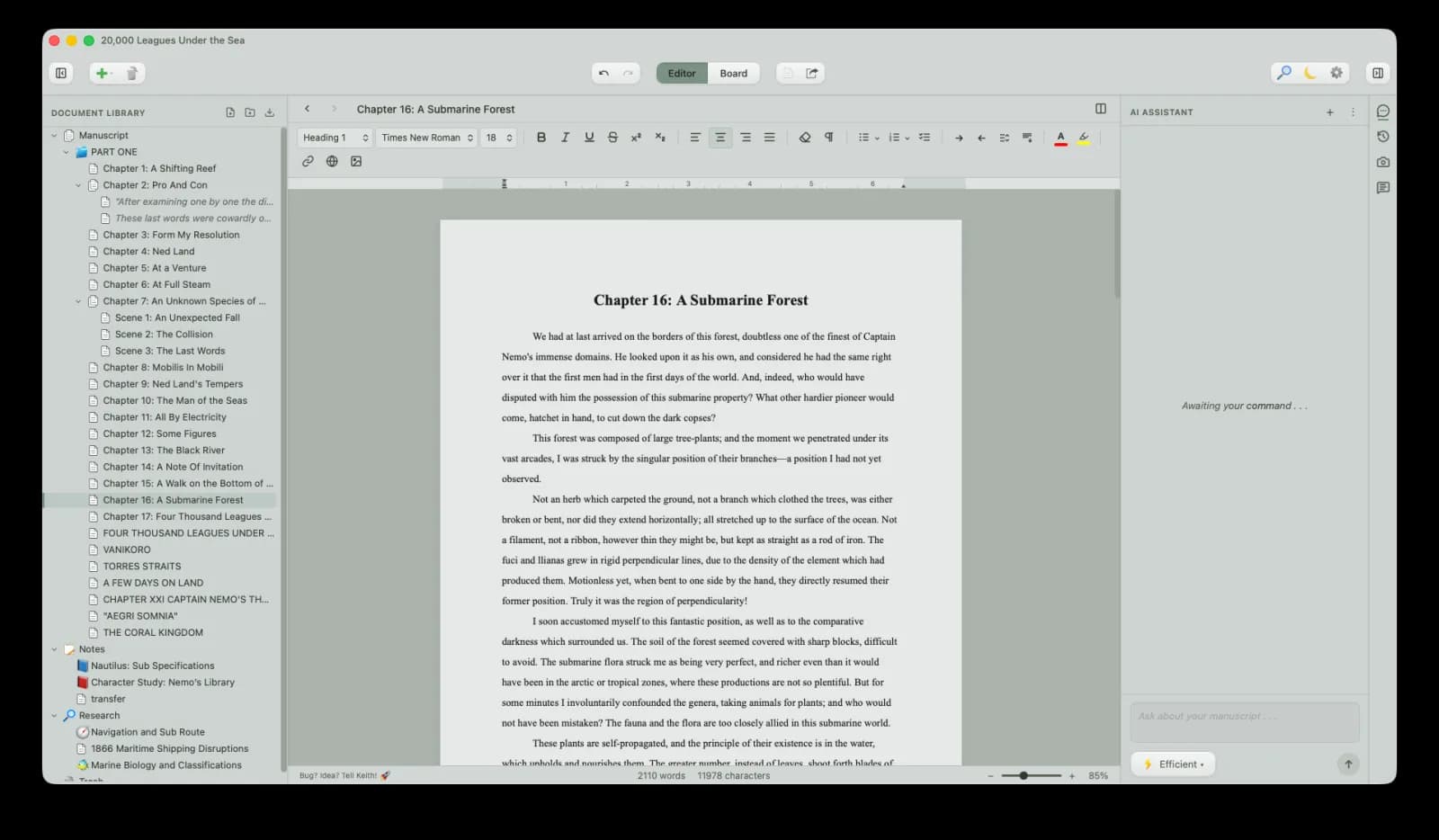The height and width of the screenshot is (840, 1439).
Task: Undo the last action
Action: [603, 73]
